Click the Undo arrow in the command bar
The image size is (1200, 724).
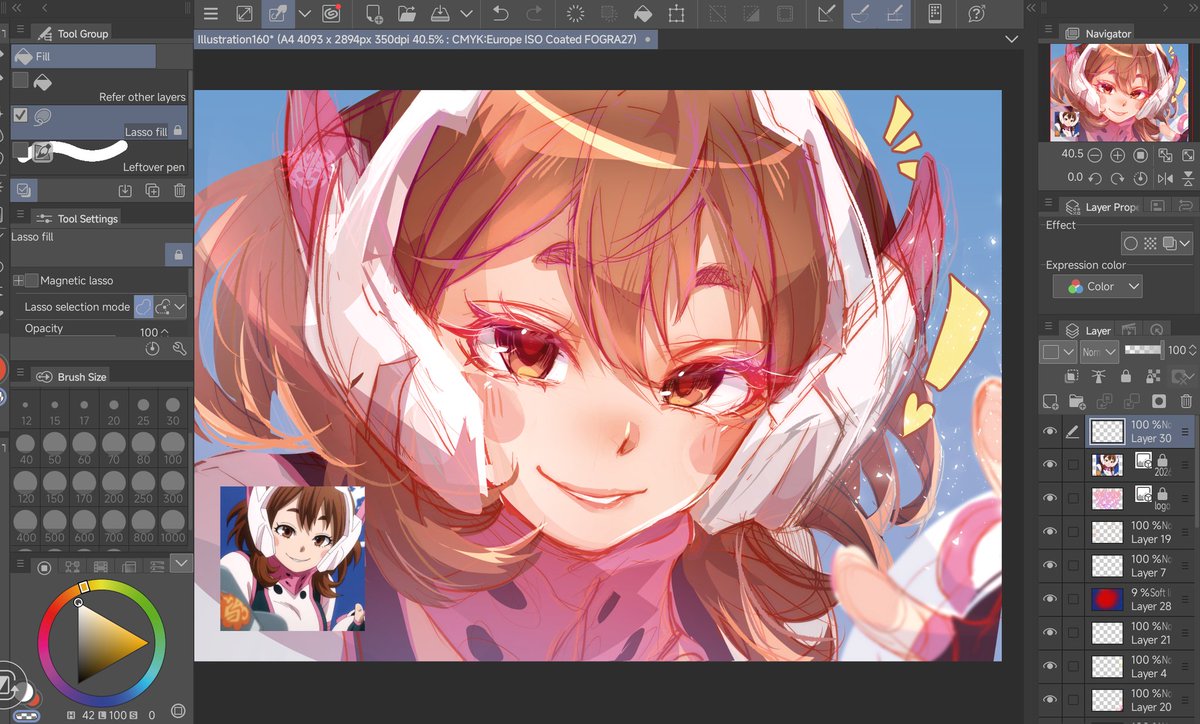pos(501,14)
